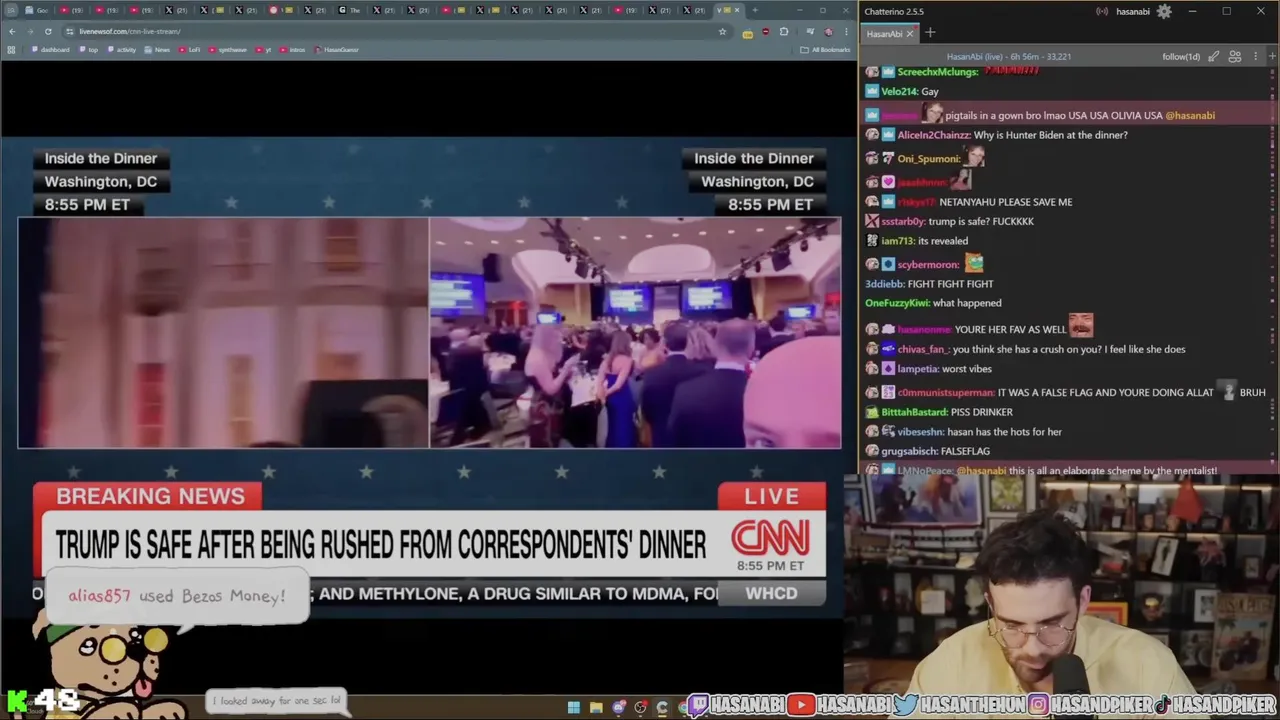Click the chivas_fan_ username in chat
Viewport: 1280px width, 720px height.
923,349
